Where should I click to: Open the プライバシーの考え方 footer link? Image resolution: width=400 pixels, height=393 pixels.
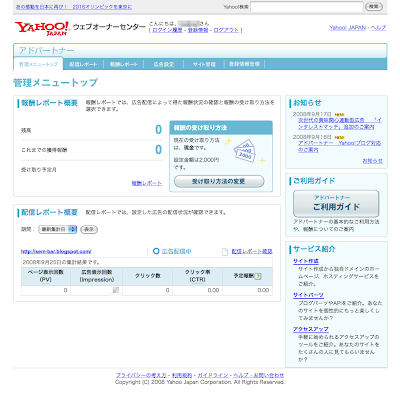click(x=141, y=375)
